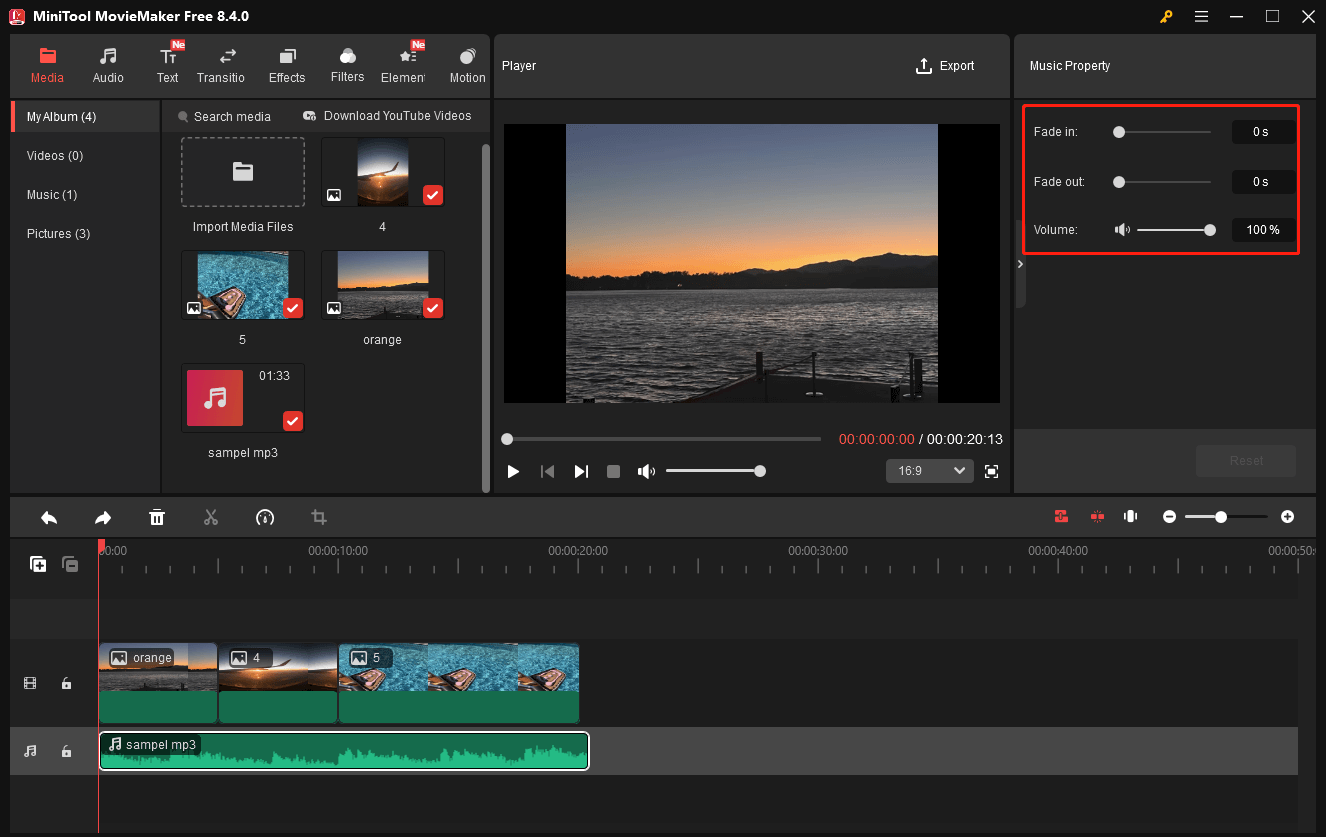Open the 16:9 aspect ratio dropdown
This screenshot has height=837, width=1326.
(x=929, y=470)
